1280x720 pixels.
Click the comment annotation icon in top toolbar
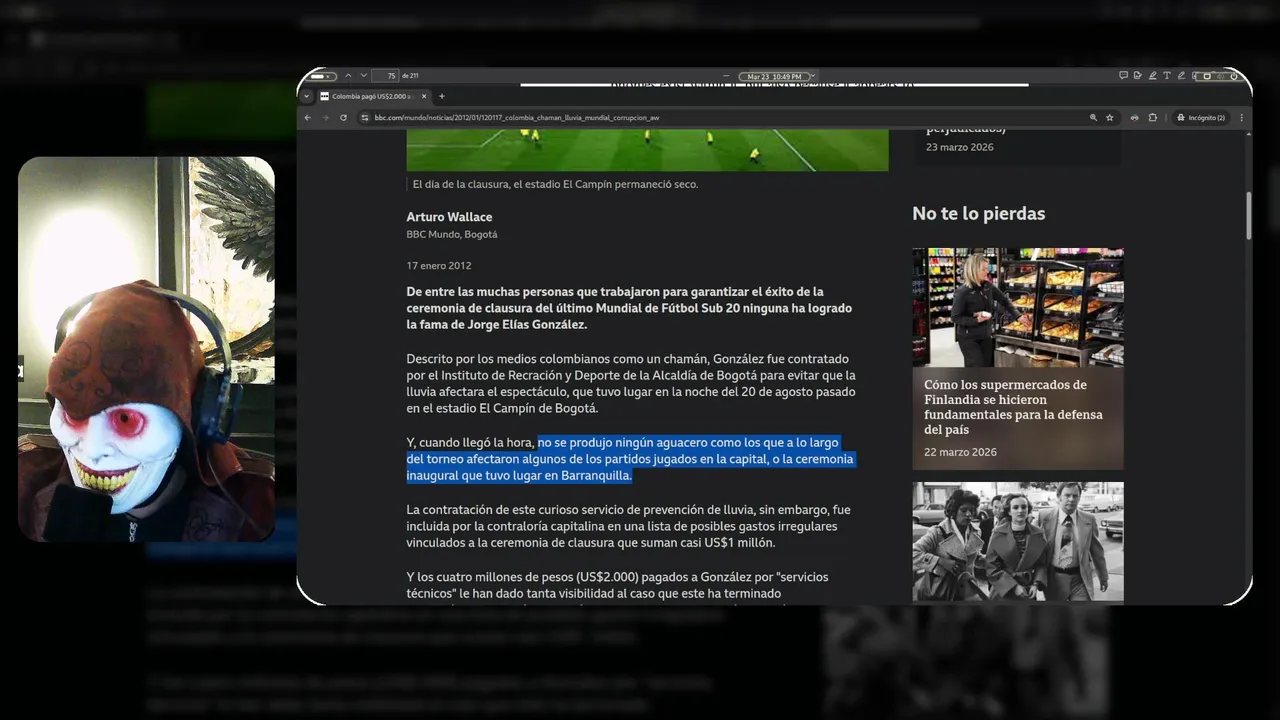click(1123, 76)
